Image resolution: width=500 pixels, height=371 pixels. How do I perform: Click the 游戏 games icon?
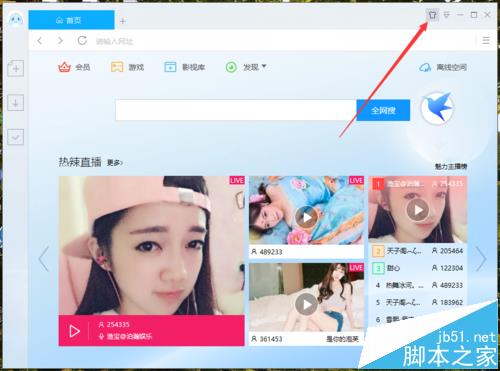coord(117,67)
